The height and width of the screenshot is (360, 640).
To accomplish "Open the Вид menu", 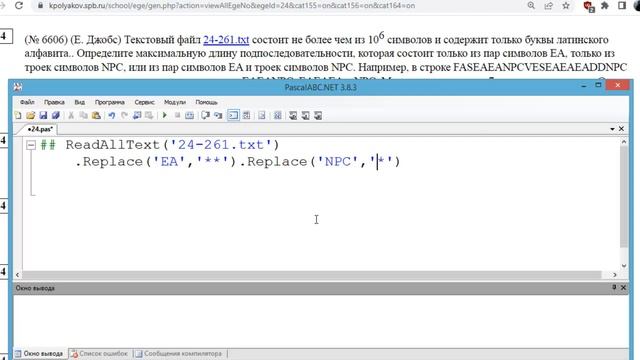I will (80, 102).
